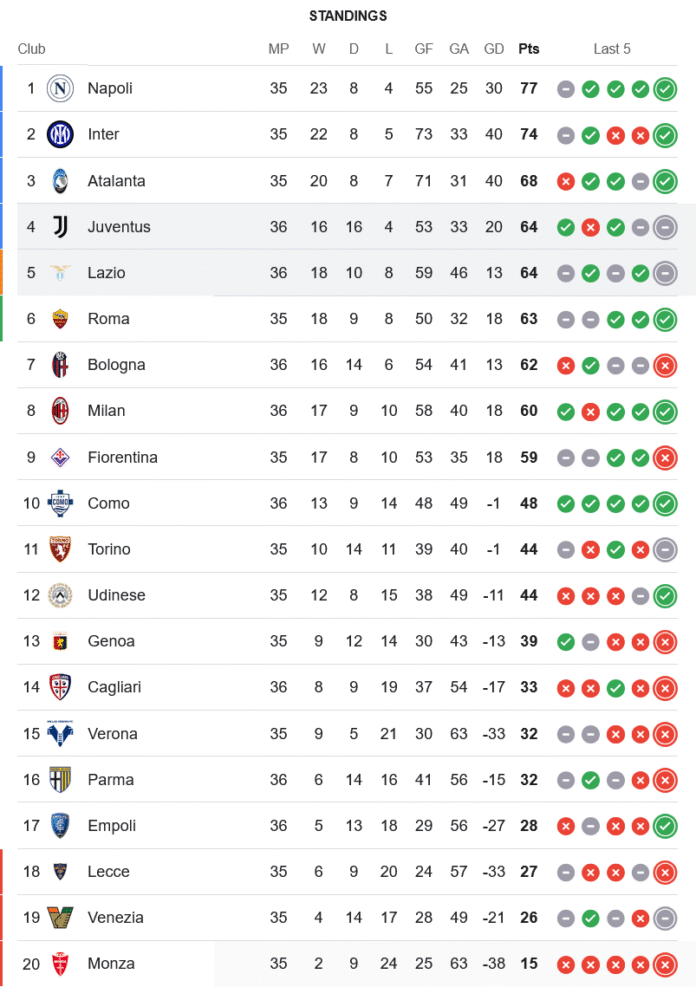The height and width of the screenshot is (1000, 696).
Task: Click Napoli's most recent result indicator
Action: 665,89
